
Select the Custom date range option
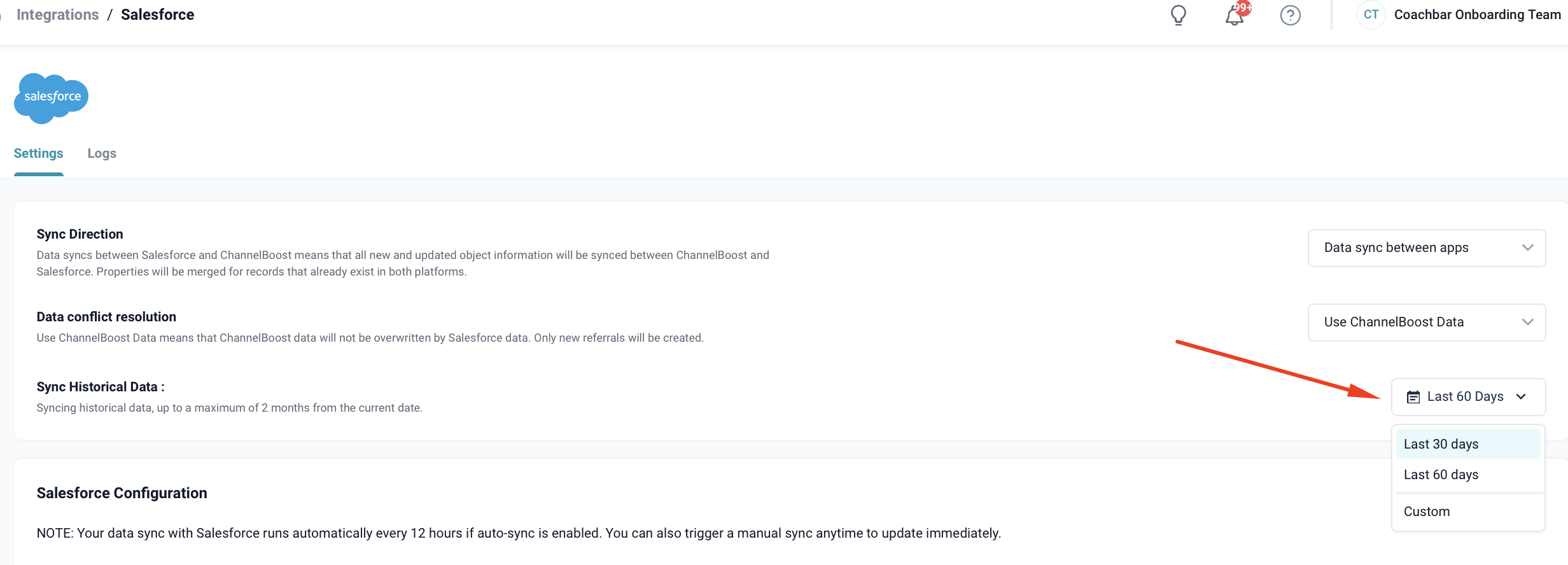pos(1427,512)
